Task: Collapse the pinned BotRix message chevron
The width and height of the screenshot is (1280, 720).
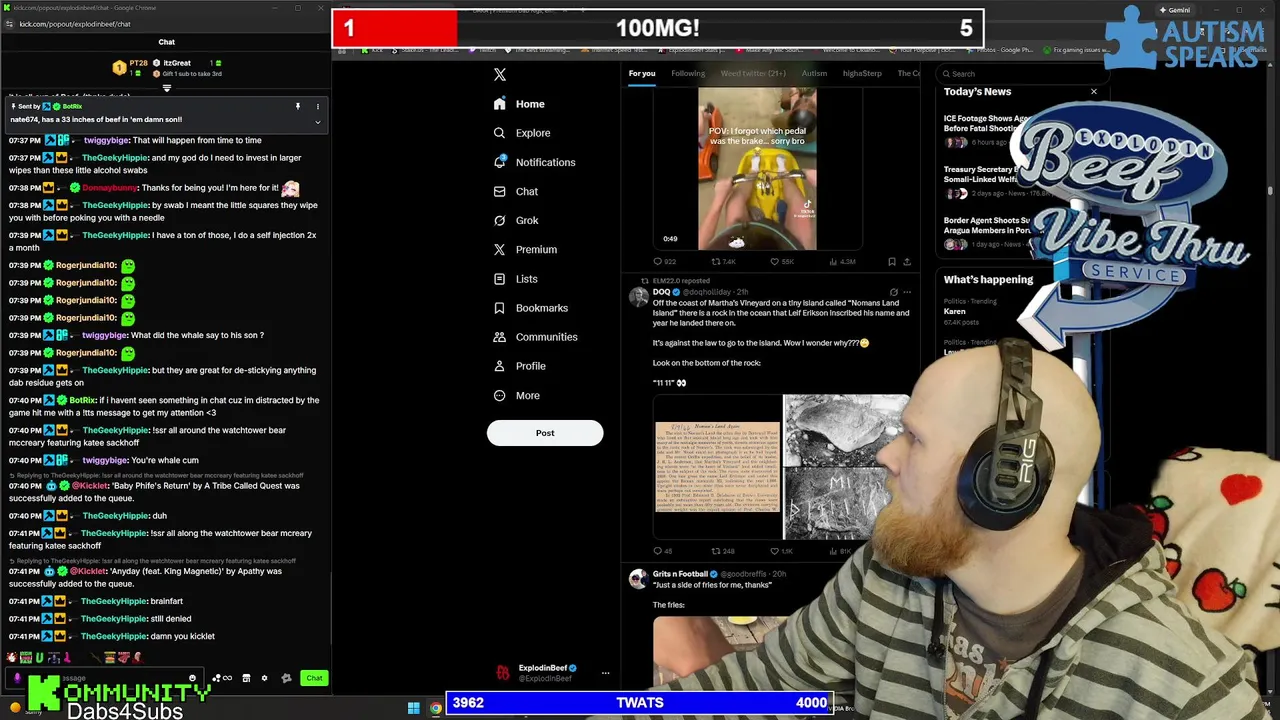Action: coord(318,122)
